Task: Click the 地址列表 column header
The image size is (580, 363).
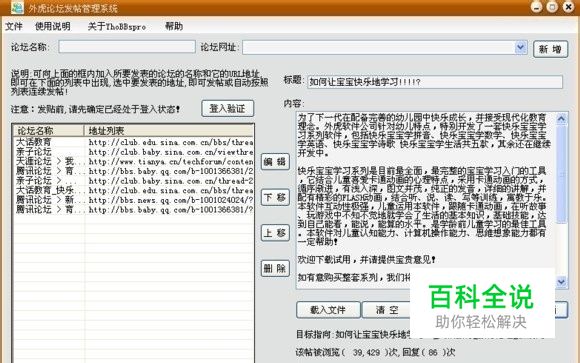Action: click(x=169, y=131)
